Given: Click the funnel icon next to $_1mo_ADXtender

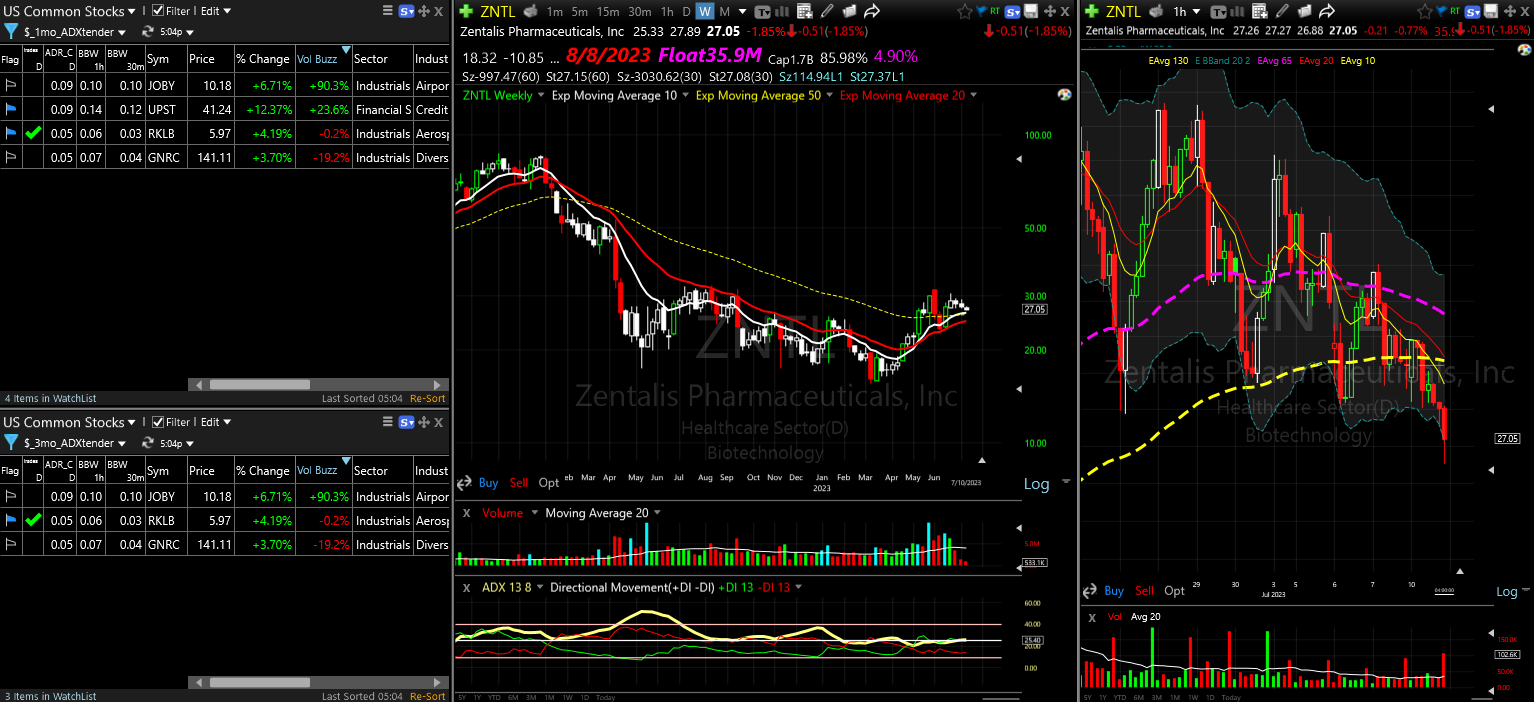Looking at the screenshot, I should point(11,32).
